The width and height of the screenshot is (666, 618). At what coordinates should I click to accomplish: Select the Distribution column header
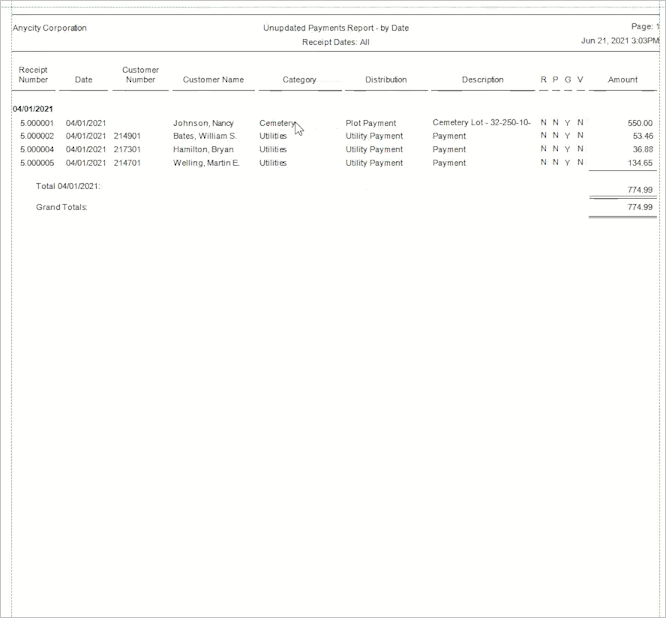click(x=385, y=80)
